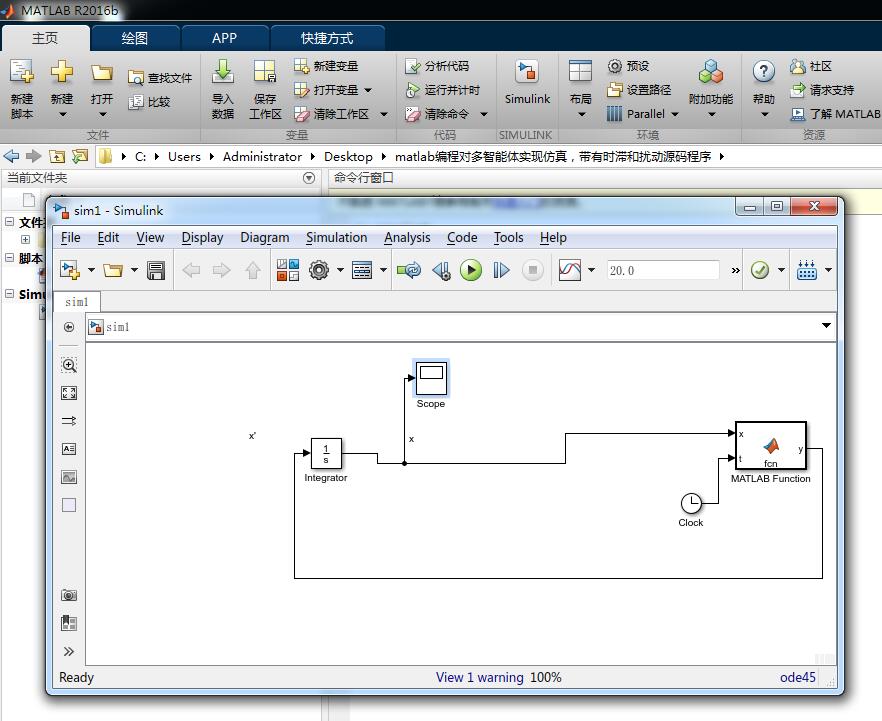
Task: Click New Model icon in Simulink
Action: coord(70,271)
